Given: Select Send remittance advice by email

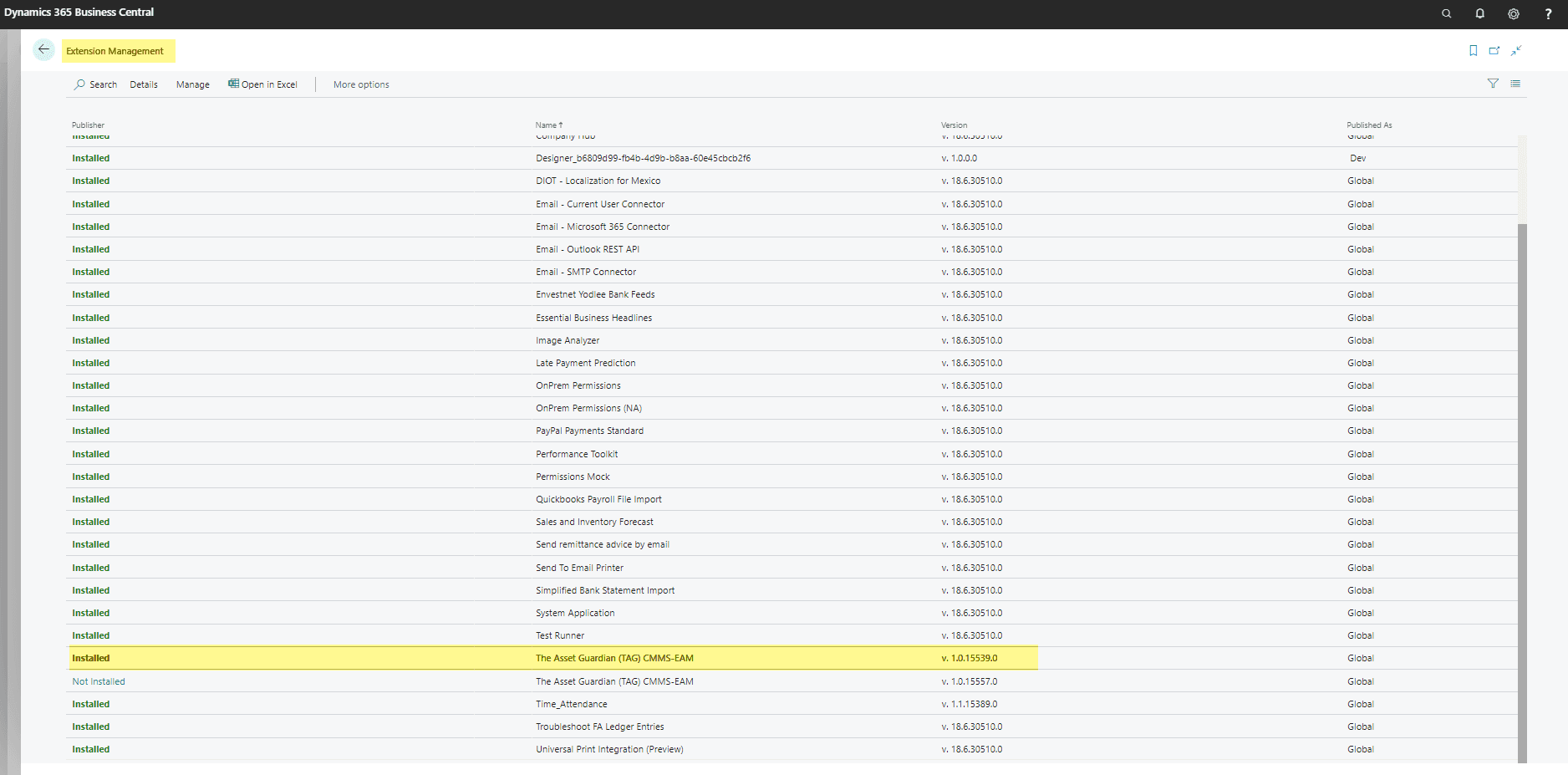Looking at the screenshot, I should [603, 544].
